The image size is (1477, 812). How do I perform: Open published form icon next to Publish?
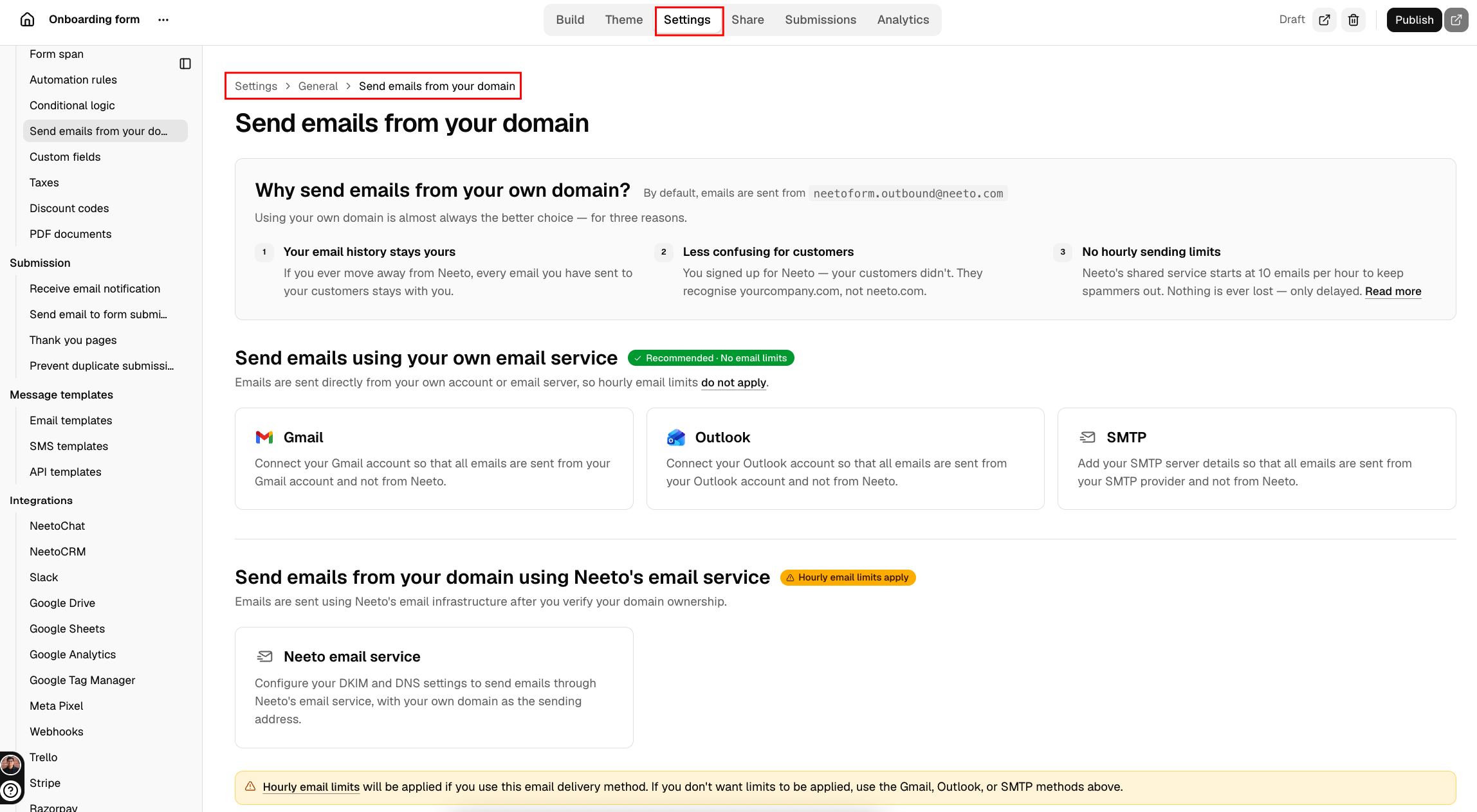point(1456,20)
